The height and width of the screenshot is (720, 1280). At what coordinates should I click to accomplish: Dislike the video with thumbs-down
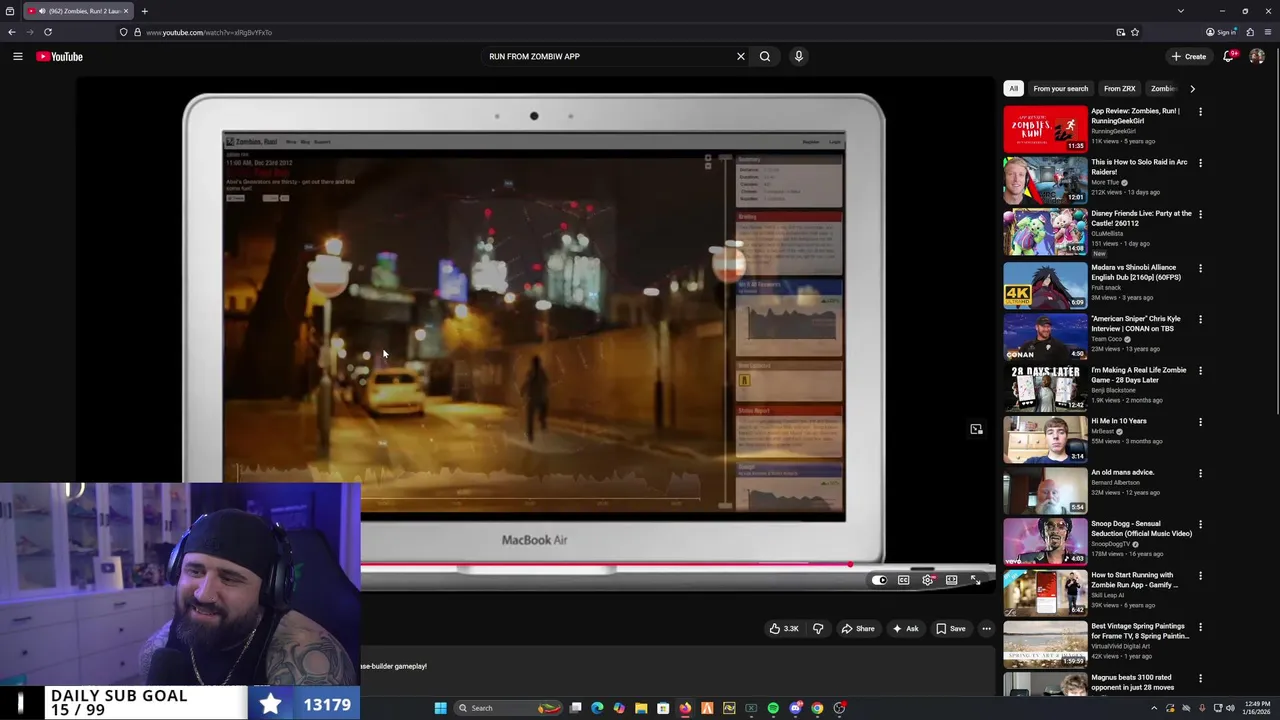tap(818, 629)
